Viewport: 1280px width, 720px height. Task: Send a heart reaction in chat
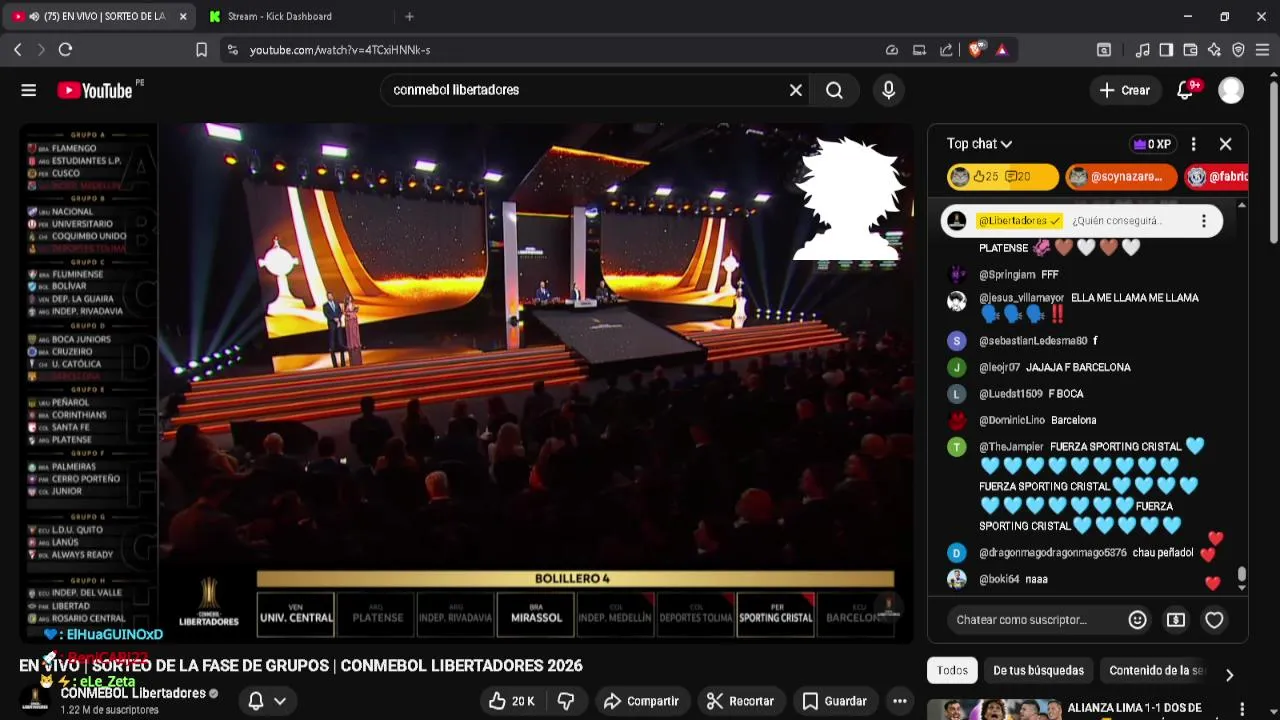(x=1214, y=620)
